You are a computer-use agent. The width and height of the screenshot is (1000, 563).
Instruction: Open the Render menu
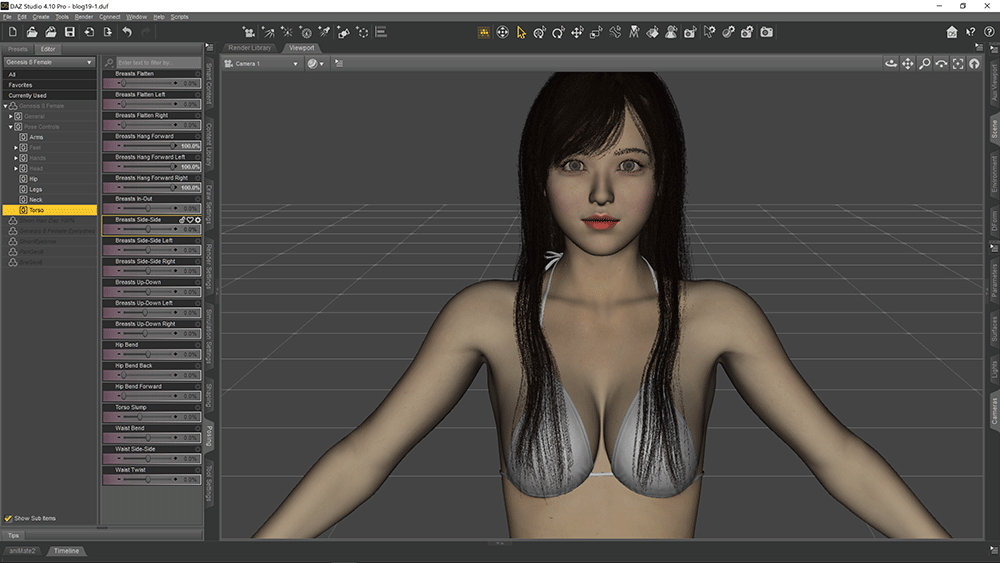[84, 17]
